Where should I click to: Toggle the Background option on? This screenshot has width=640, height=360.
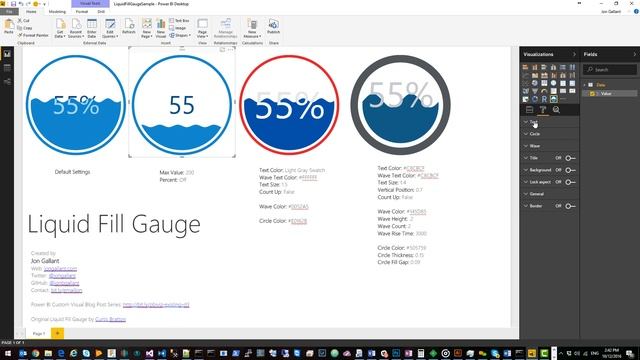571,170
